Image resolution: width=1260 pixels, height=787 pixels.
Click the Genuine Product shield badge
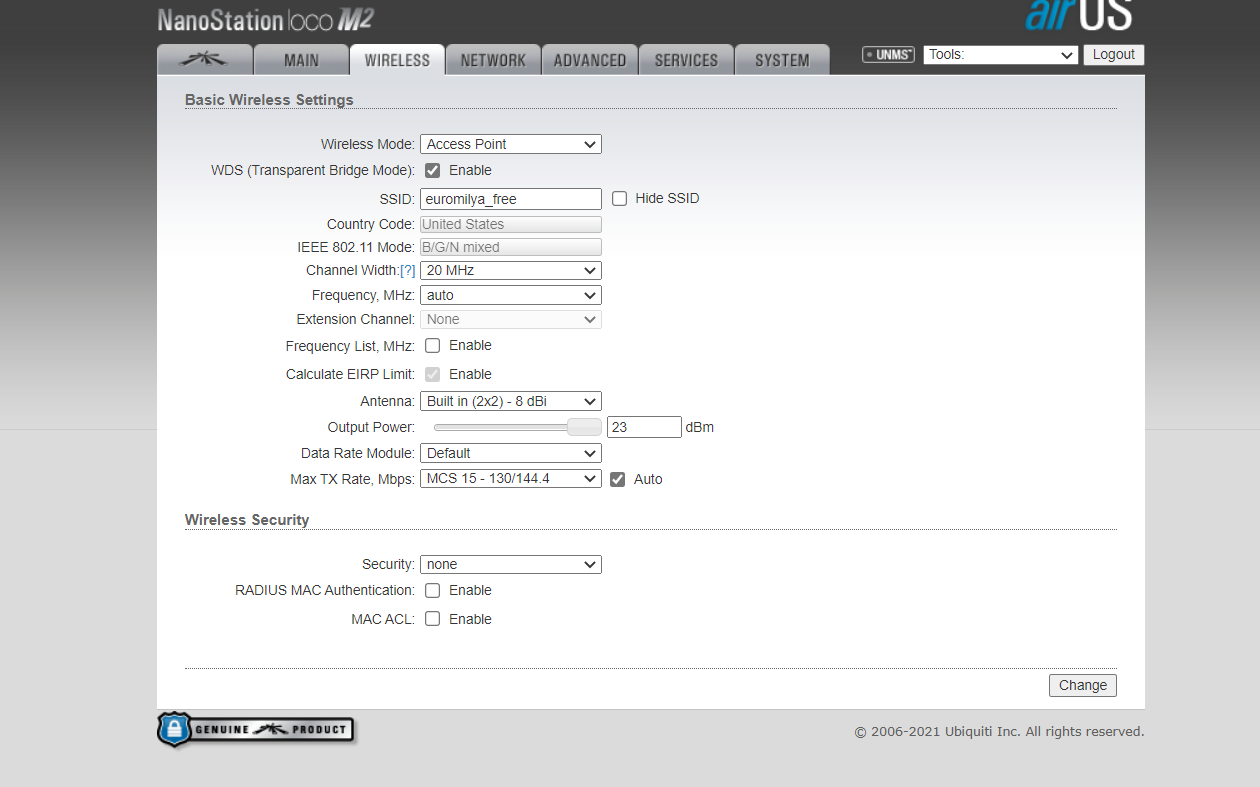pos(256,729)
